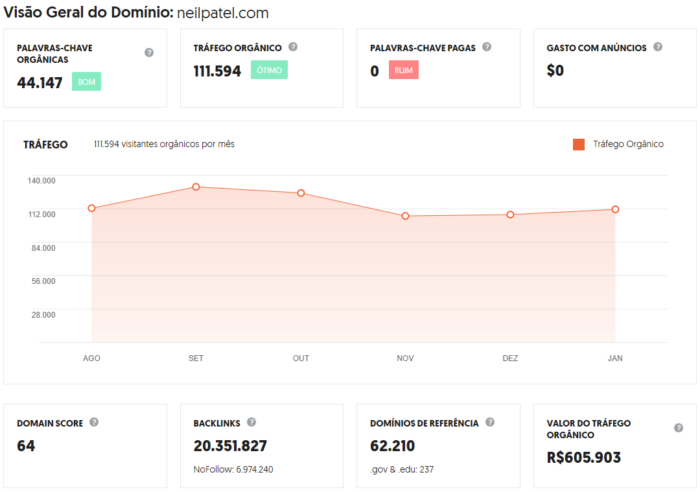The image size is (700, 492).
Task: Click the paid keywords value 0
Action: (375, 71)
